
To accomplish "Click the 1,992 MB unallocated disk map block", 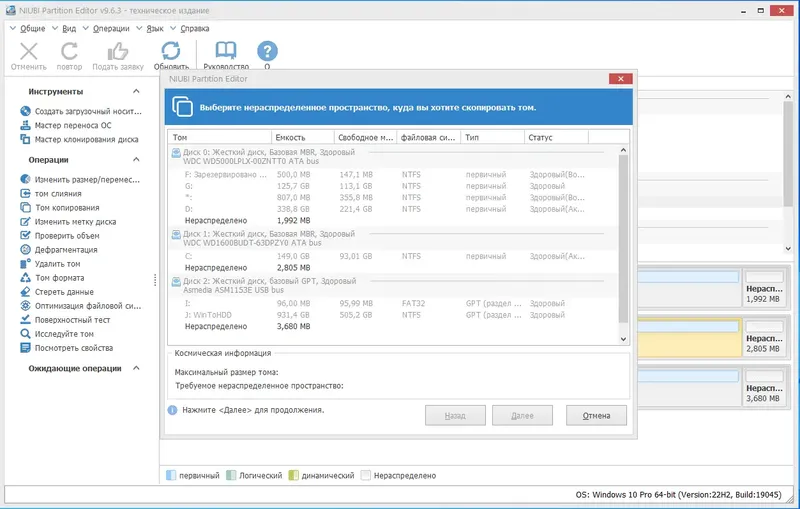I will pos(764,287).
